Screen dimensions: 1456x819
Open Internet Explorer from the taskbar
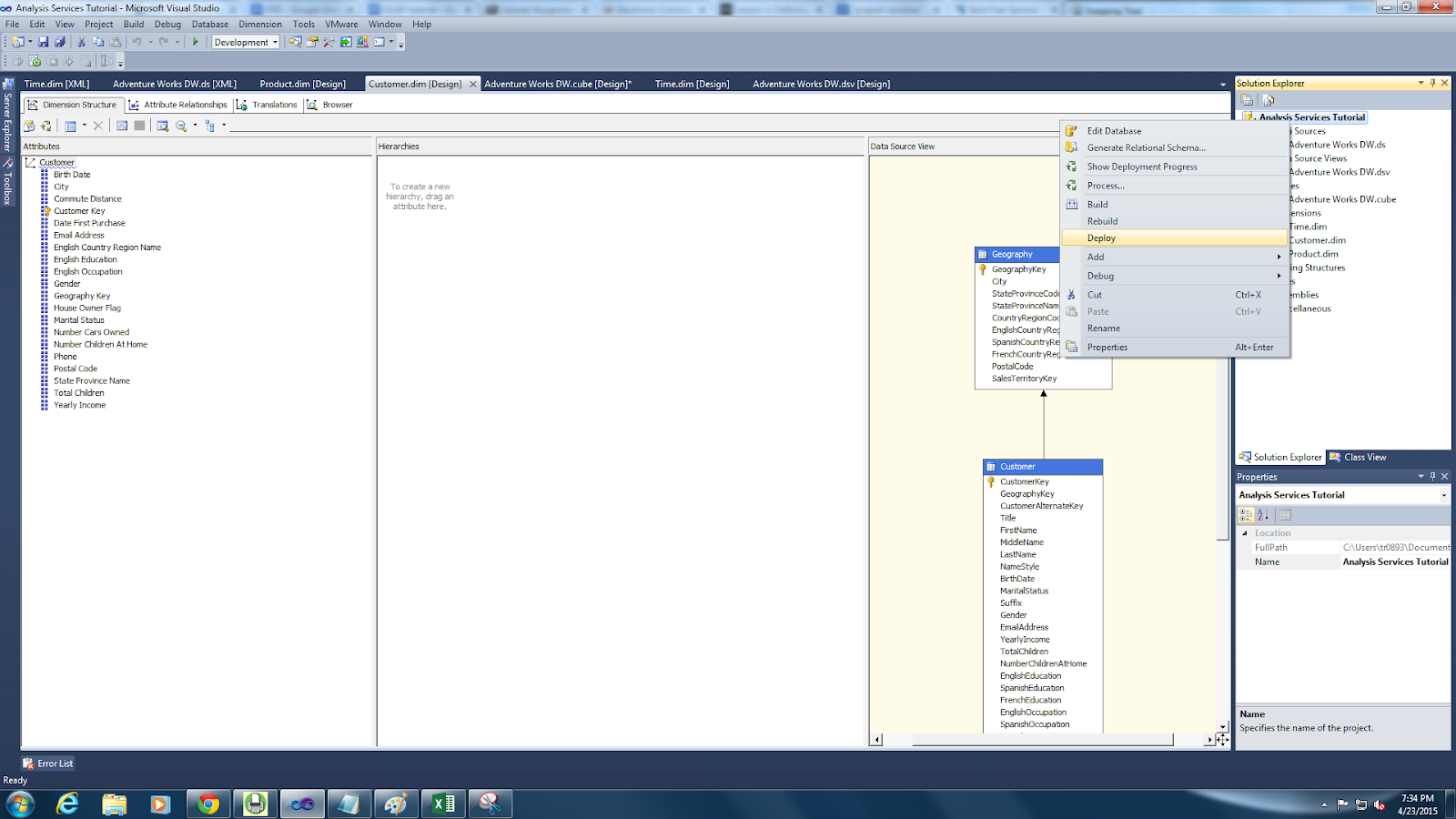pyautogui.click(x=67, y=804)
